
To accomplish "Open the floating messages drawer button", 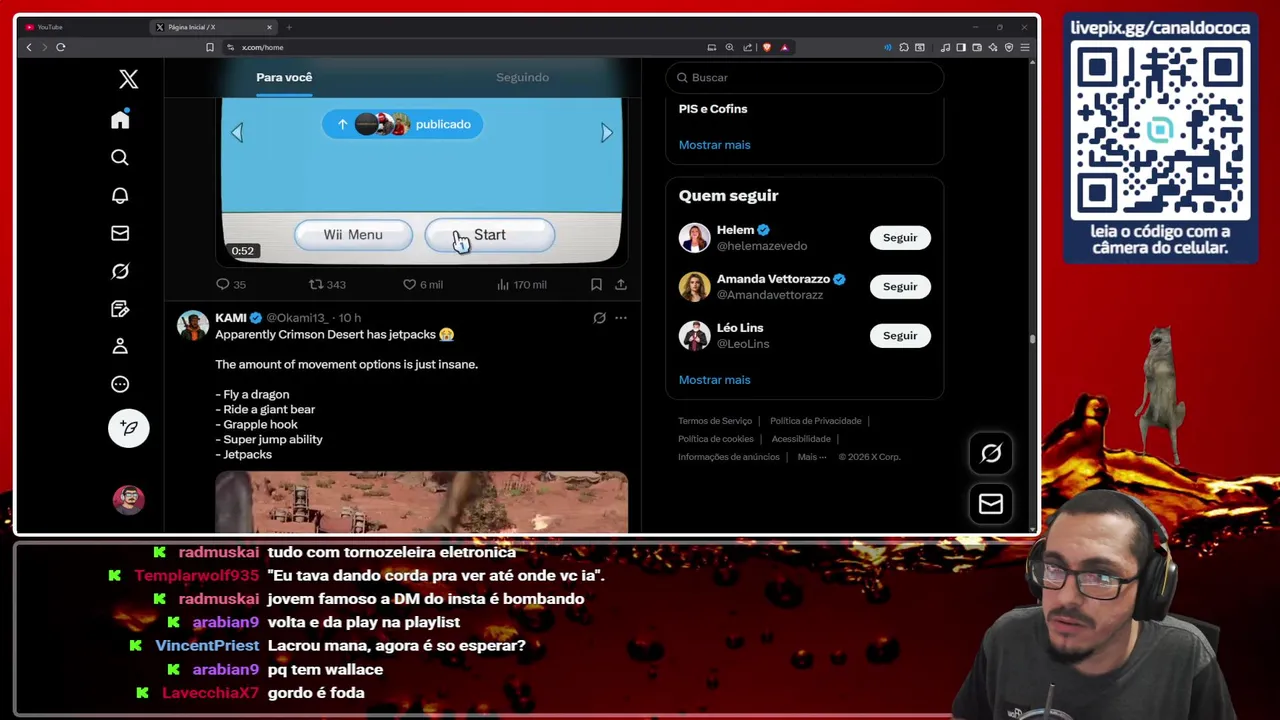I will (x=991, y=504).
